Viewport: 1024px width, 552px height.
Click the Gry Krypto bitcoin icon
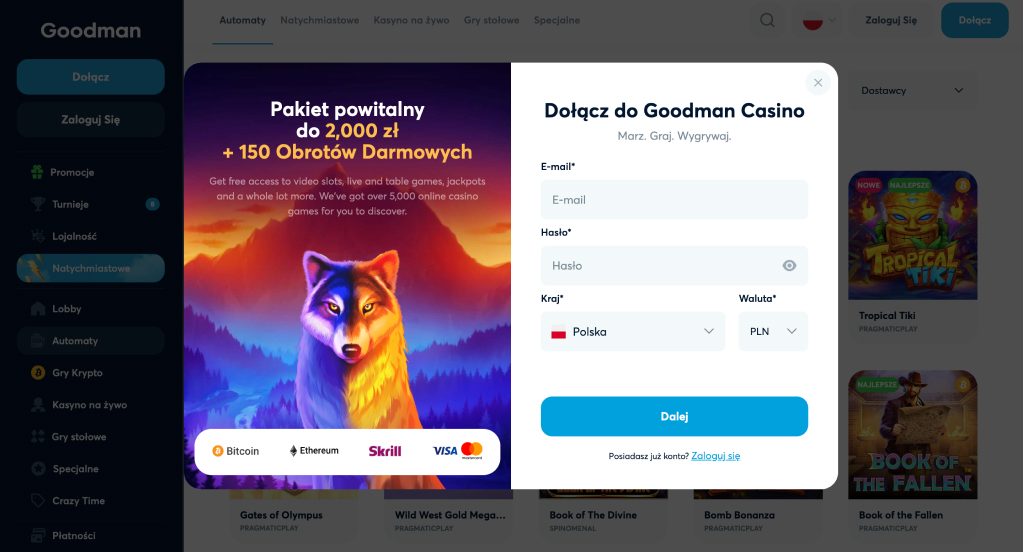click(38, 373)
